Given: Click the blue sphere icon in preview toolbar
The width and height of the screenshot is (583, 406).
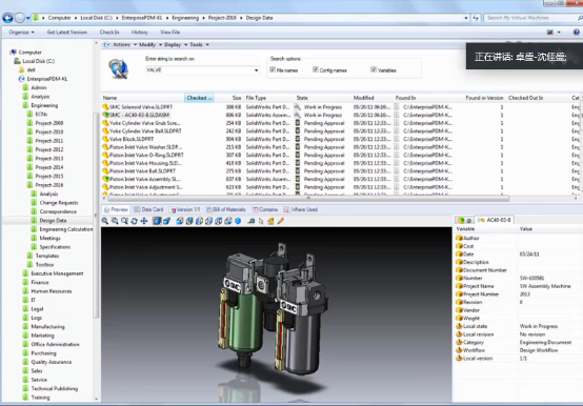Looking at the screenshot, I should point(238,221).
